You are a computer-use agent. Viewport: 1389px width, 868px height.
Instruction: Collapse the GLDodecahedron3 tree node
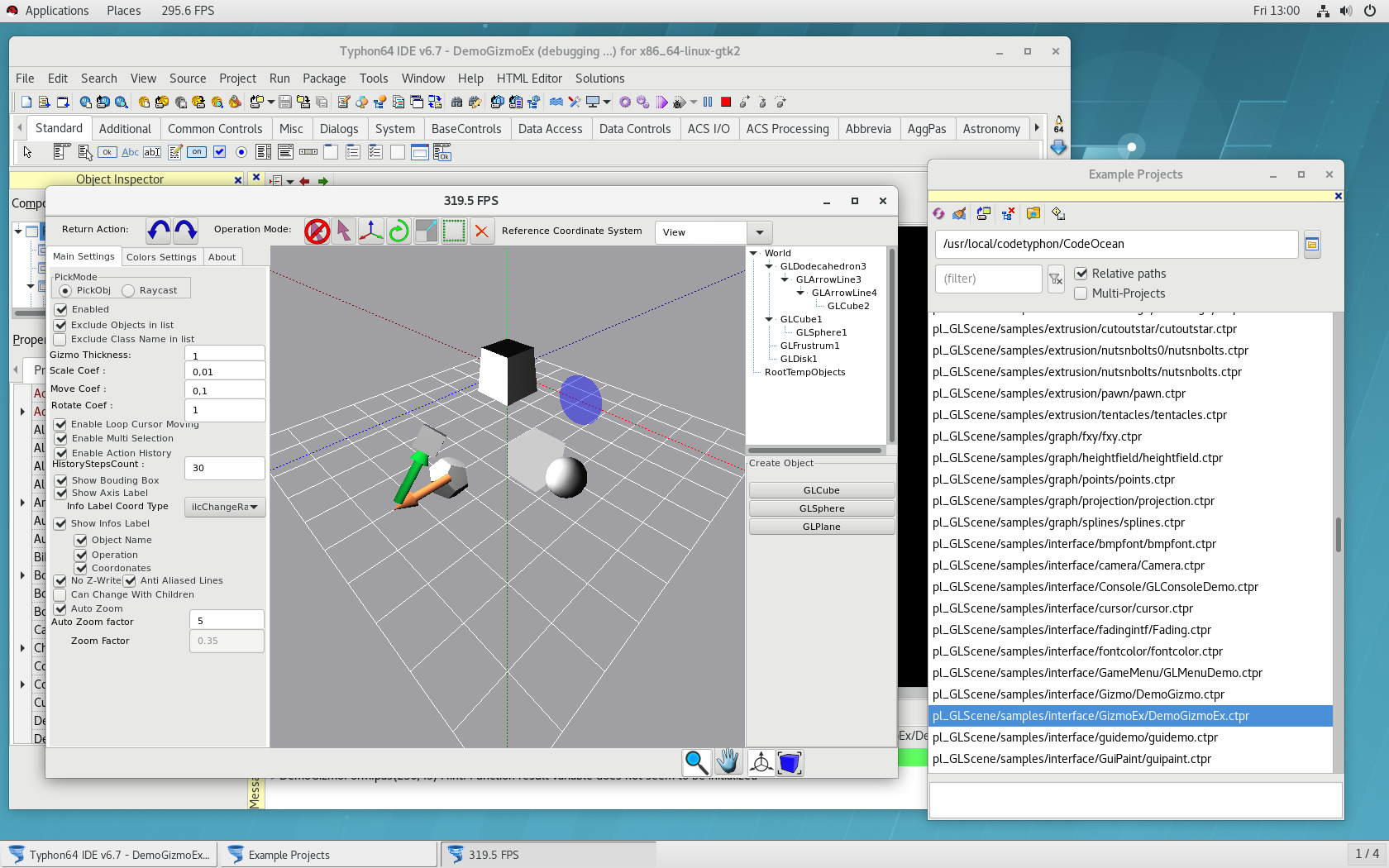[769, 266]
